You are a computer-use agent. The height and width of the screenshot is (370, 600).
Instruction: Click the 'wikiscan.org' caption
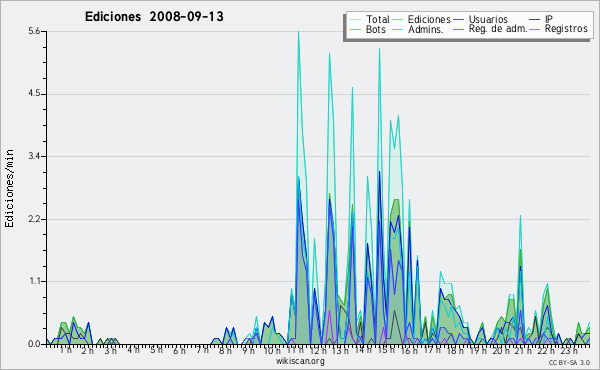300,361
